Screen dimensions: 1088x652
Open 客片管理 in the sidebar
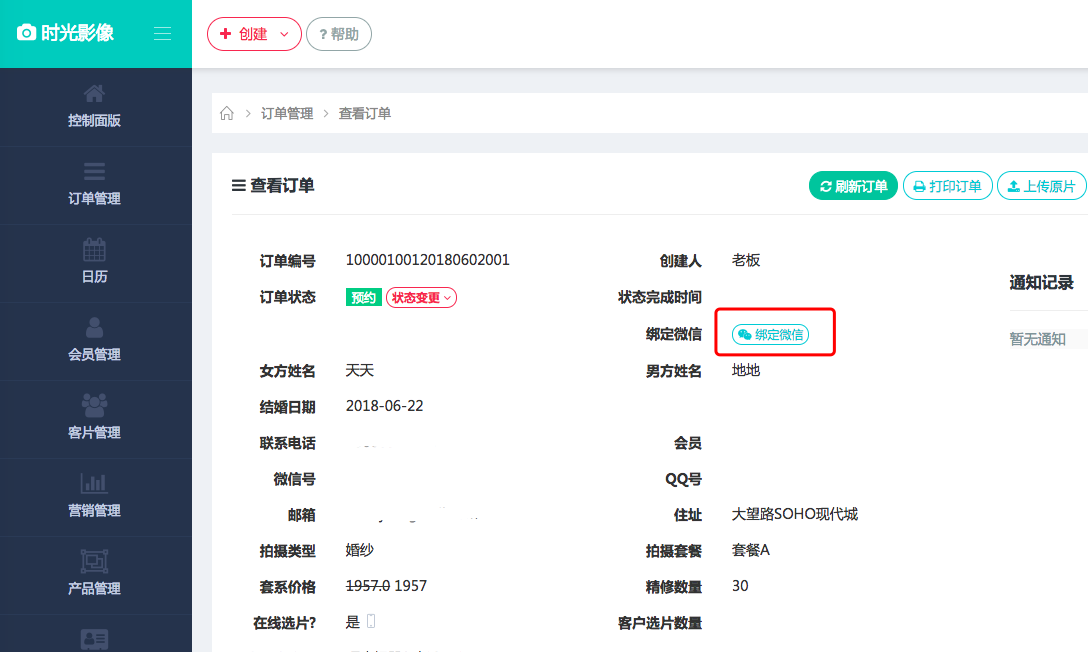[95, 419]
